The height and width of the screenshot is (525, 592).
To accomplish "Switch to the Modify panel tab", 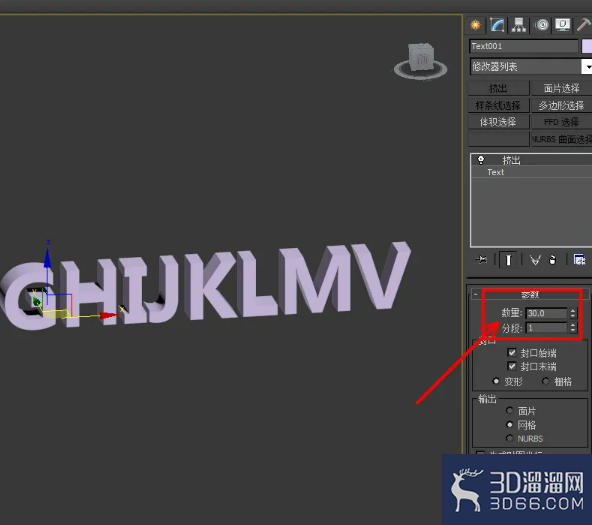I will pos(497,25).
